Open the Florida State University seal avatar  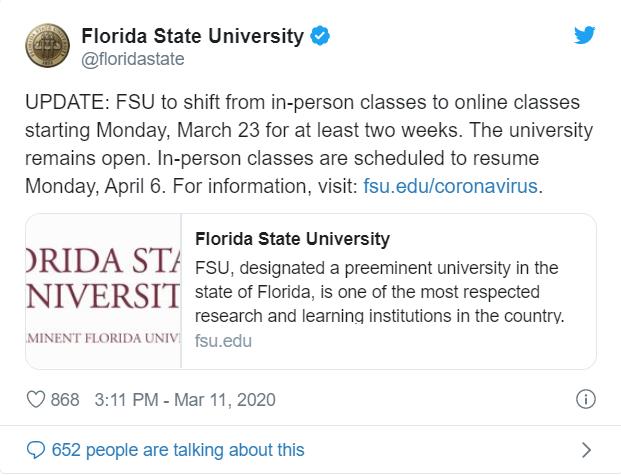[x=48, y=46]
